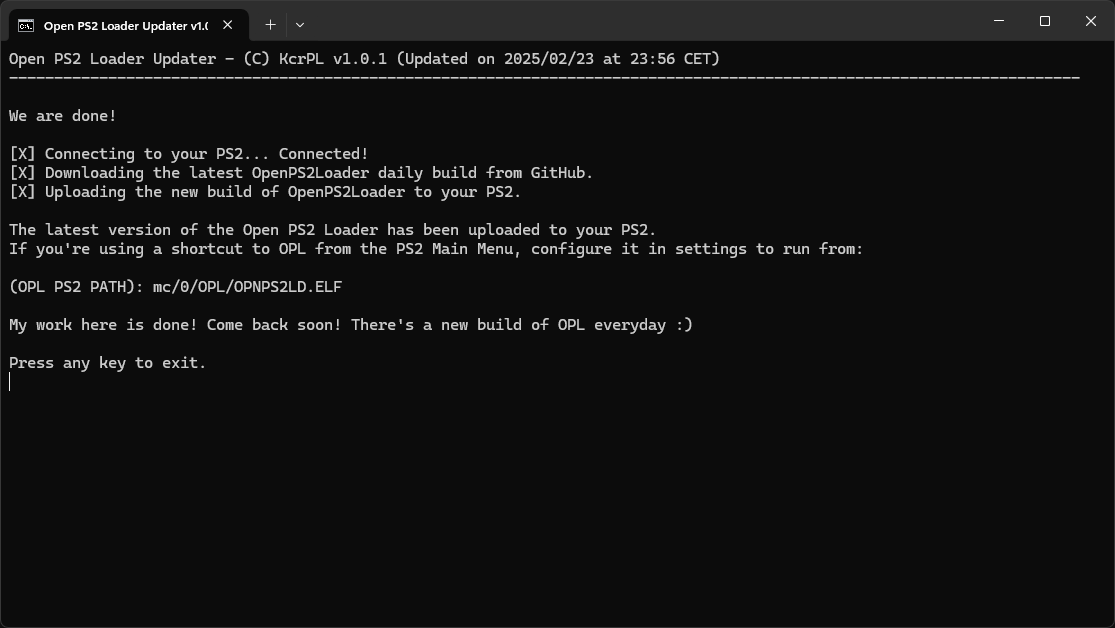1115x628 pixels.
Task: Click the 'Press any key to exit' line
Action: (107, 362)
